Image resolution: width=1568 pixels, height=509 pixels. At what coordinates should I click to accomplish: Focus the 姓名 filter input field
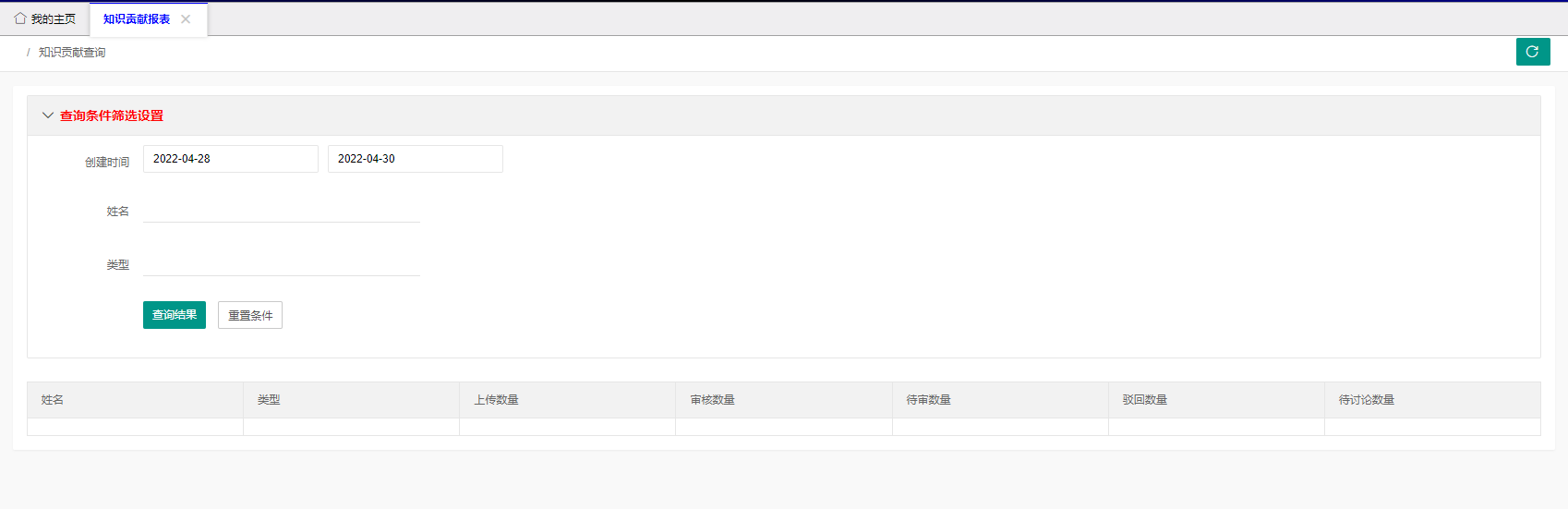click(281, 211)
